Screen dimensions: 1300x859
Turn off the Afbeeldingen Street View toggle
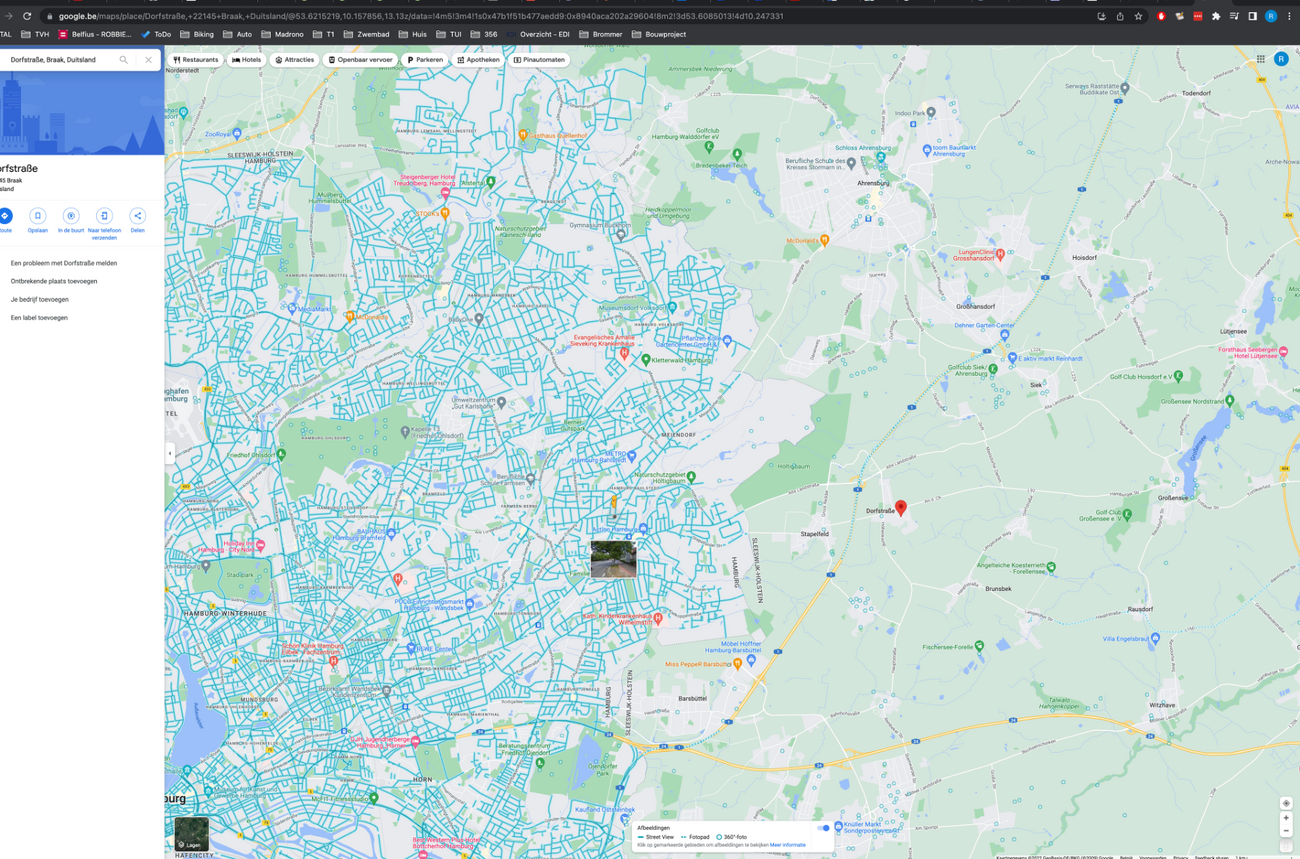824,828
